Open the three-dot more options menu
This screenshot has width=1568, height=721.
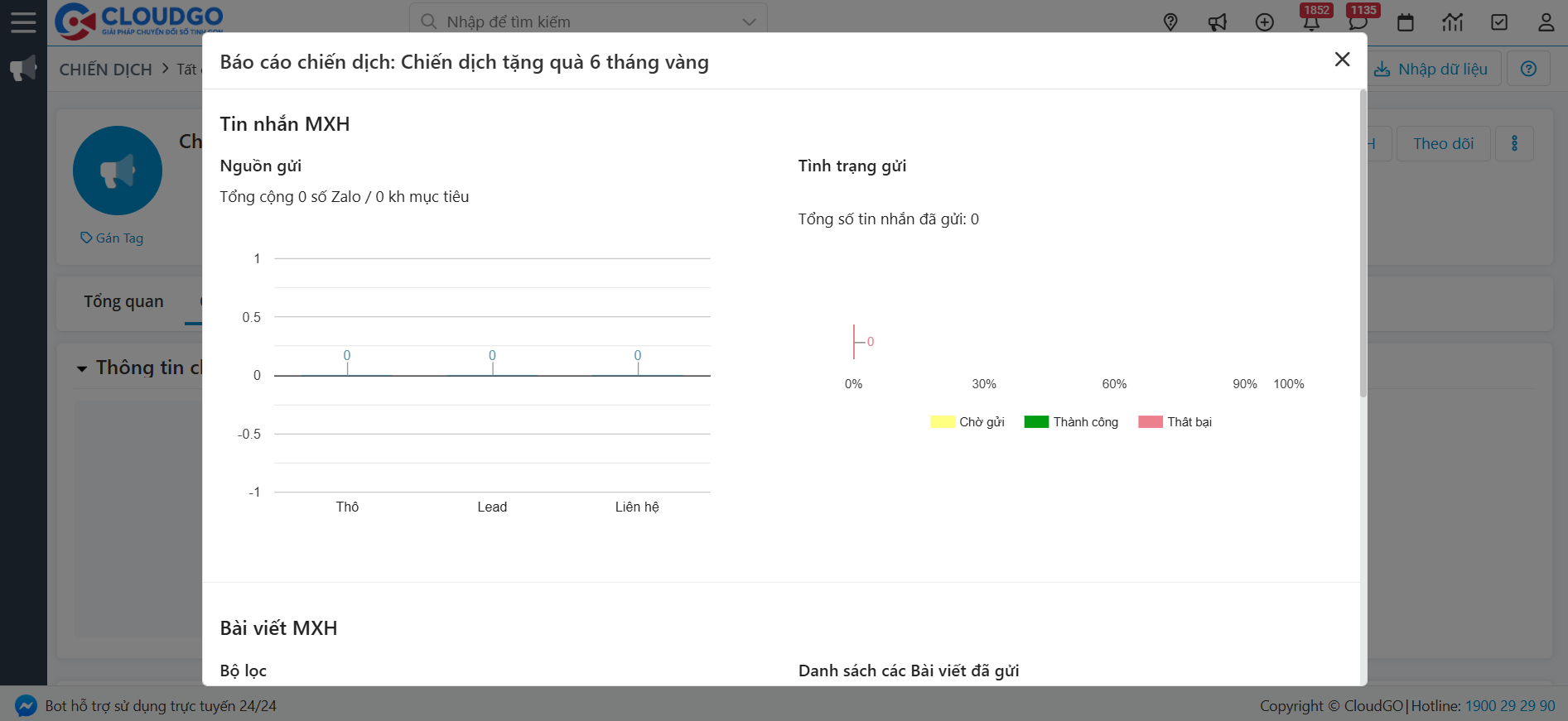(x=1515, y=143)
